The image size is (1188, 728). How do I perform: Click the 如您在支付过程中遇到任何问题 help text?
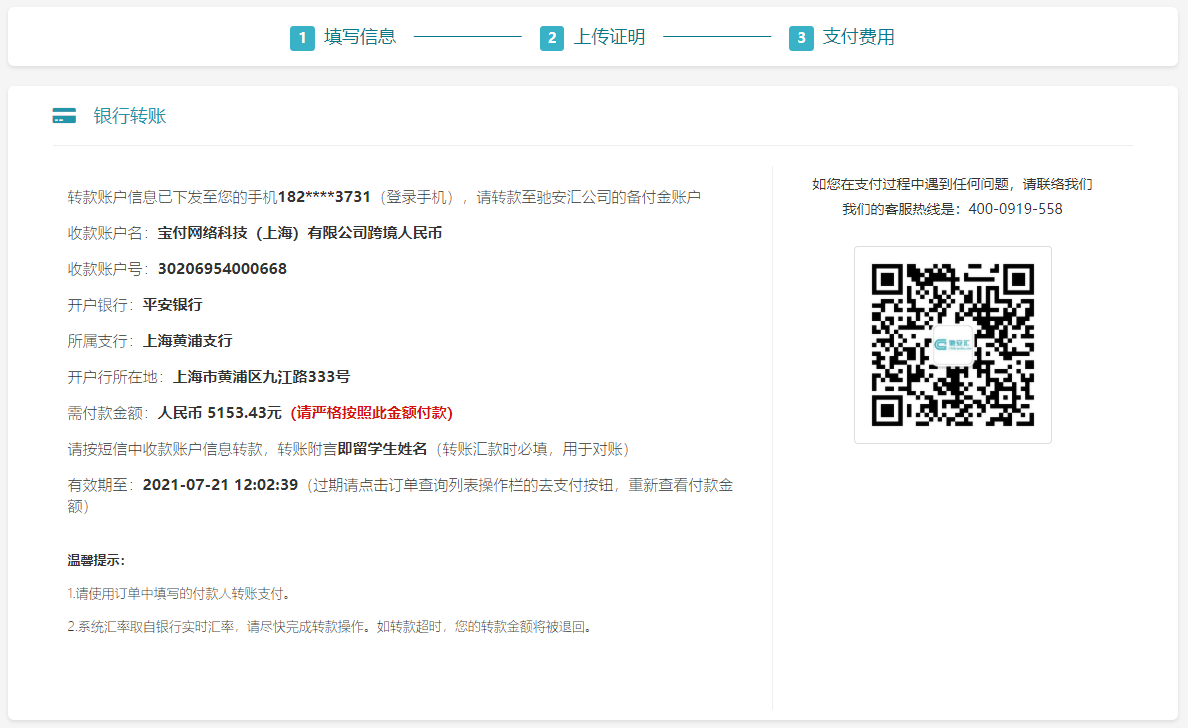point(952,184)
